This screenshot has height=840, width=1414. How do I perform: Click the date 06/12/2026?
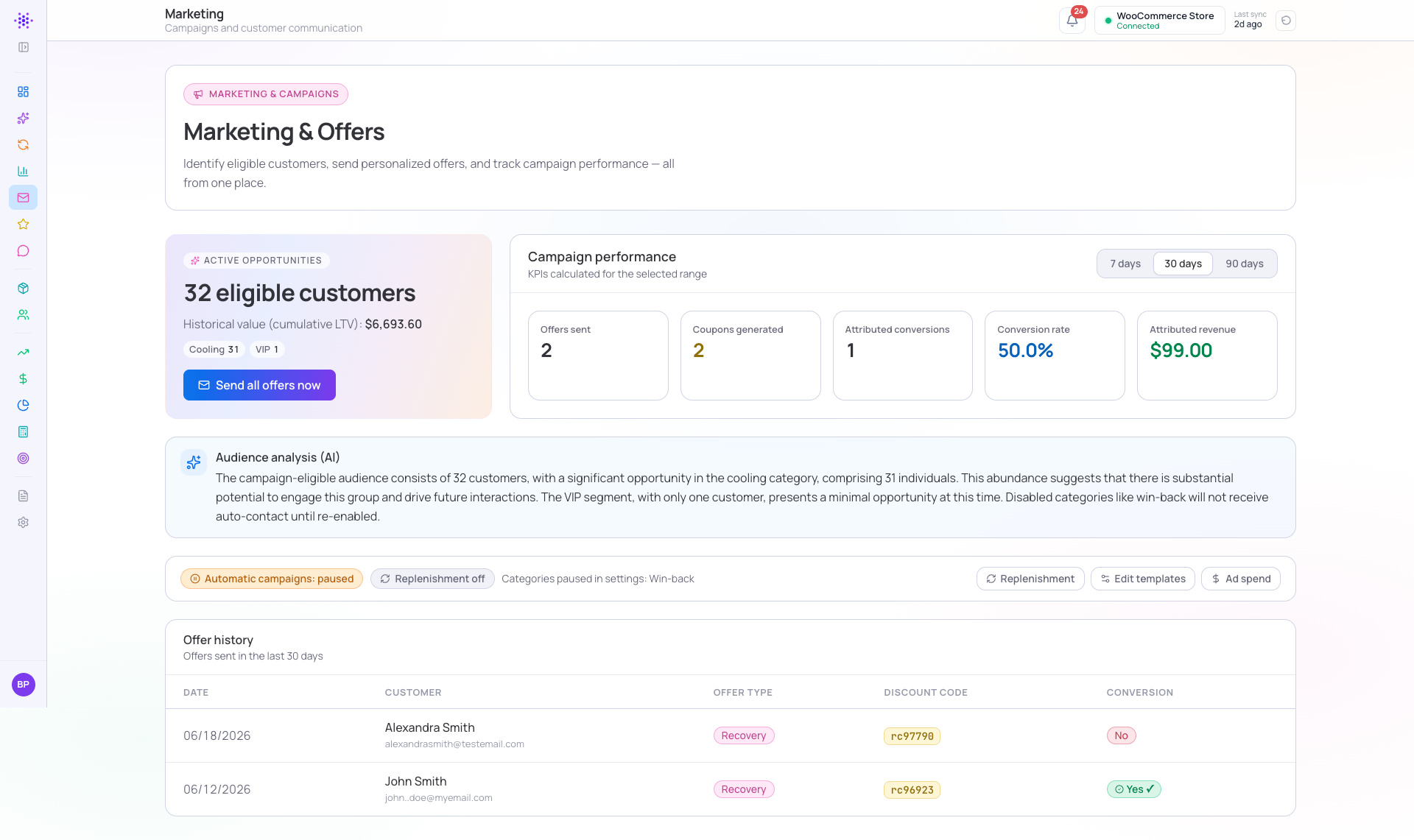point(217,789)
